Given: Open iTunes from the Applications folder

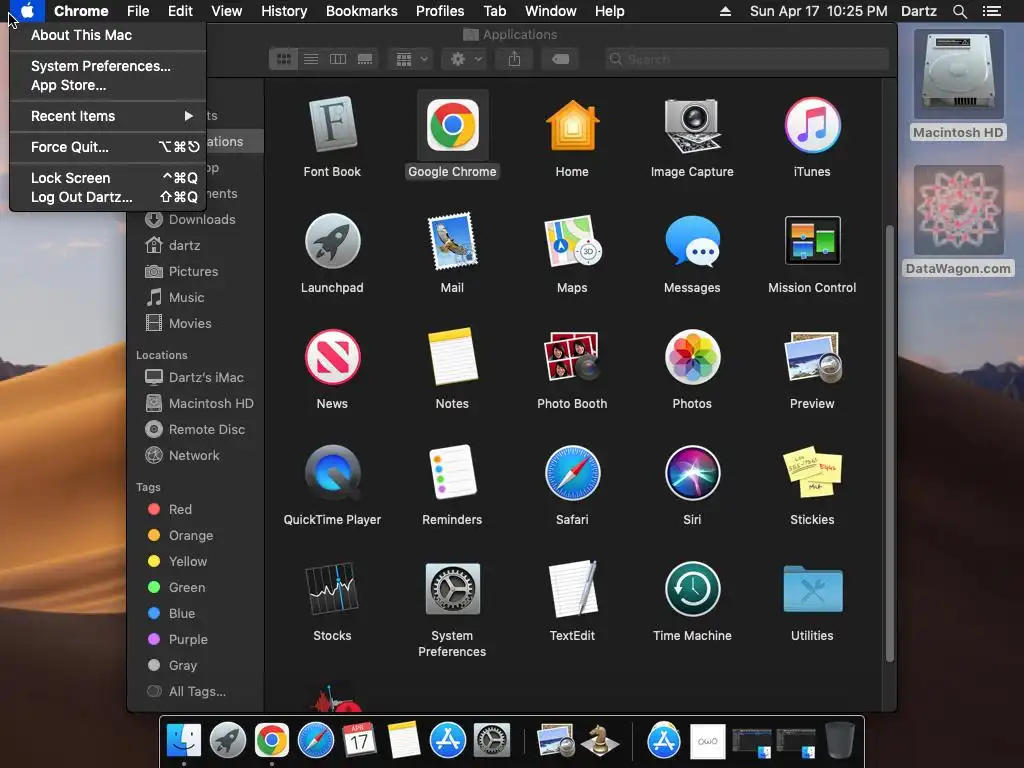Looking at the screenshot, I should 812,125.
